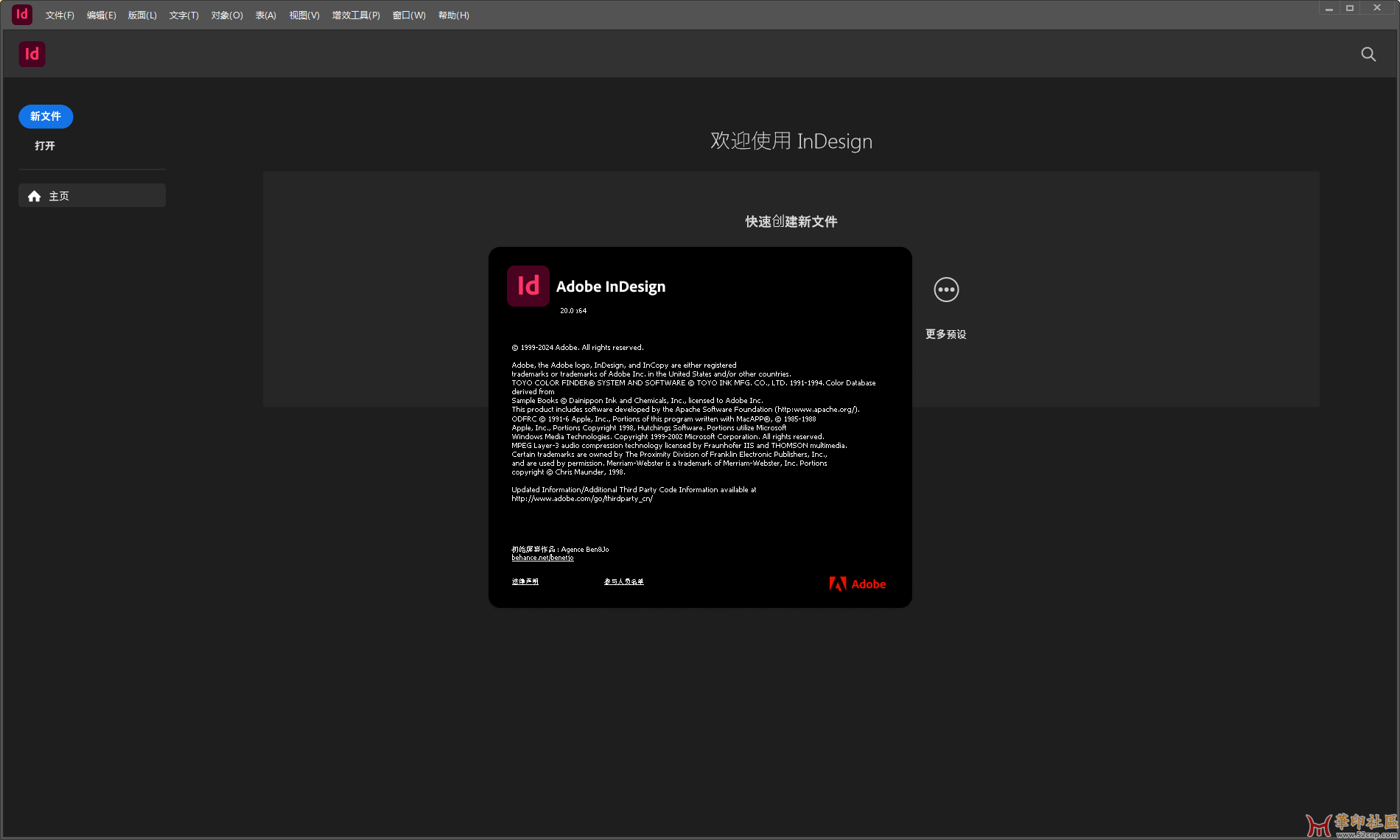Open the 增效工具(P) menu
1400x840 pixels.
[x=356, y=15]
